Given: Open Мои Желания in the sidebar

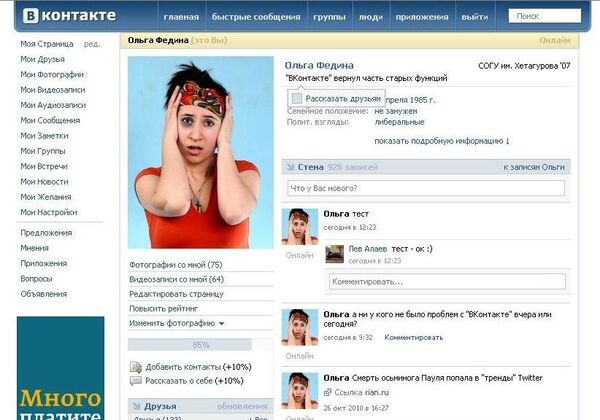Looking at the screenshot, I should coord(46,197).
